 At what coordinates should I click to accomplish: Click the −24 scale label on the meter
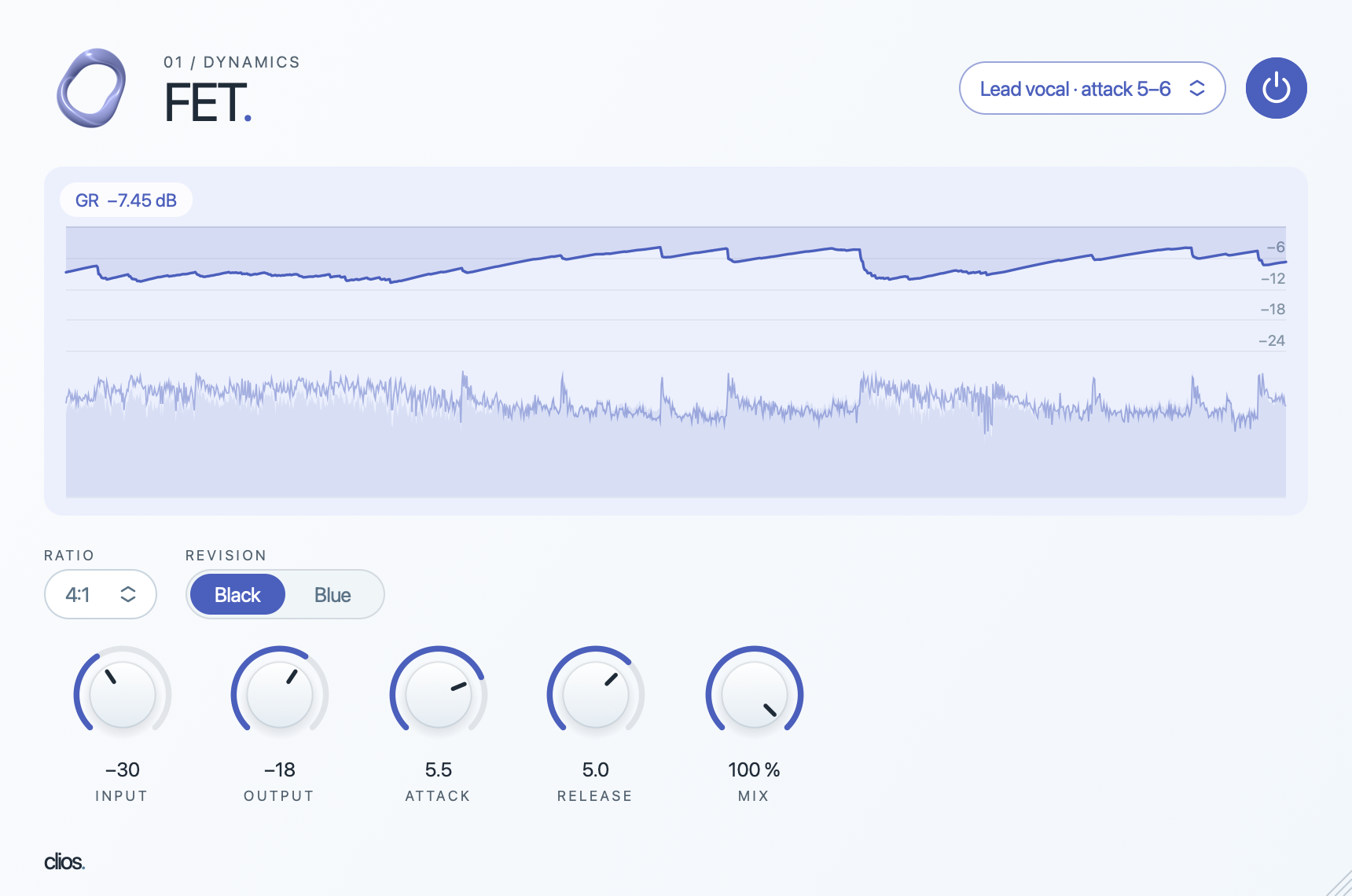(x=1271, y=340)
